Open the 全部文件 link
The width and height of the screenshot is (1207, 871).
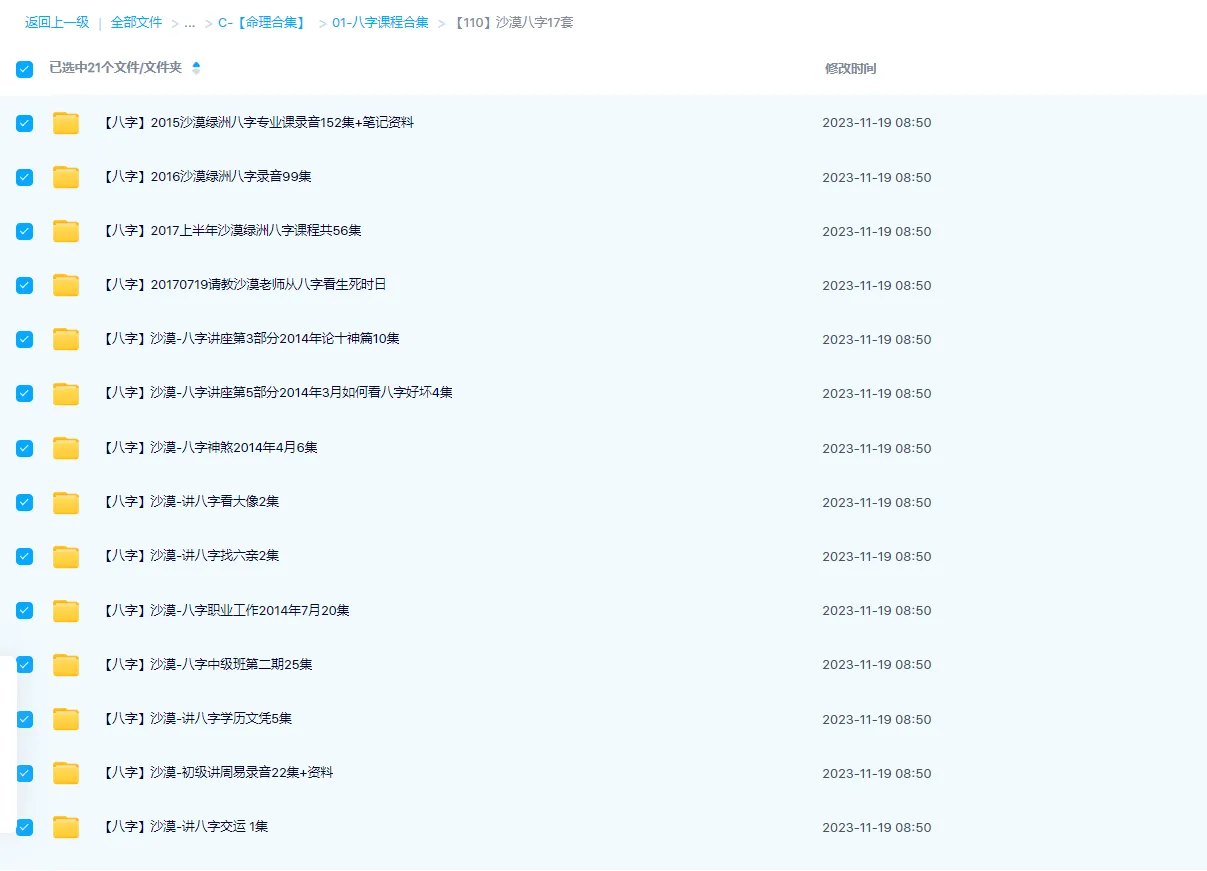point(136,22)
